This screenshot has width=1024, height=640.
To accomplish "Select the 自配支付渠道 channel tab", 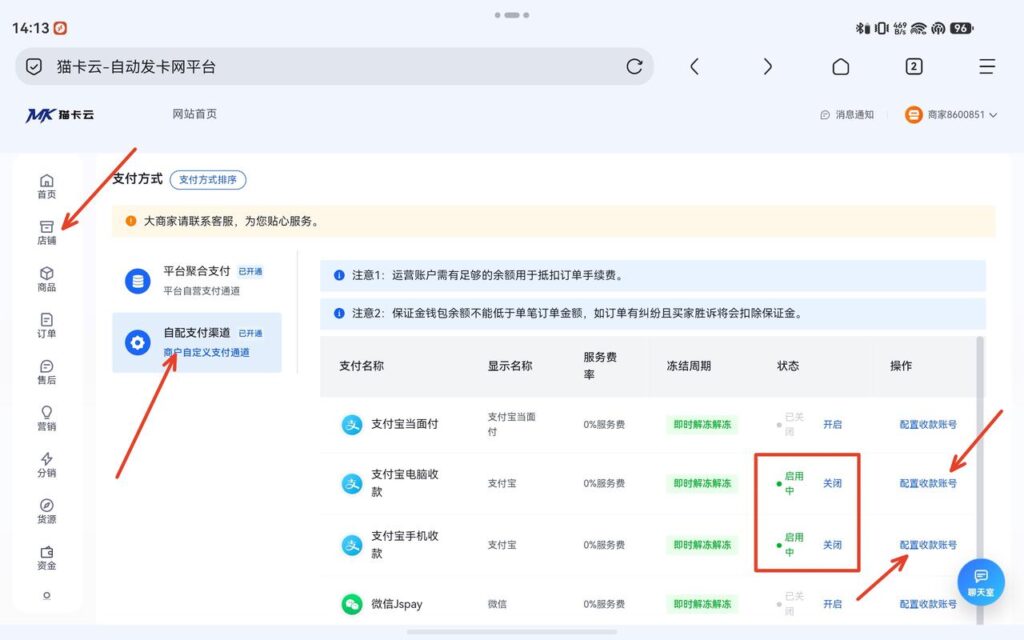I will 197,342.
